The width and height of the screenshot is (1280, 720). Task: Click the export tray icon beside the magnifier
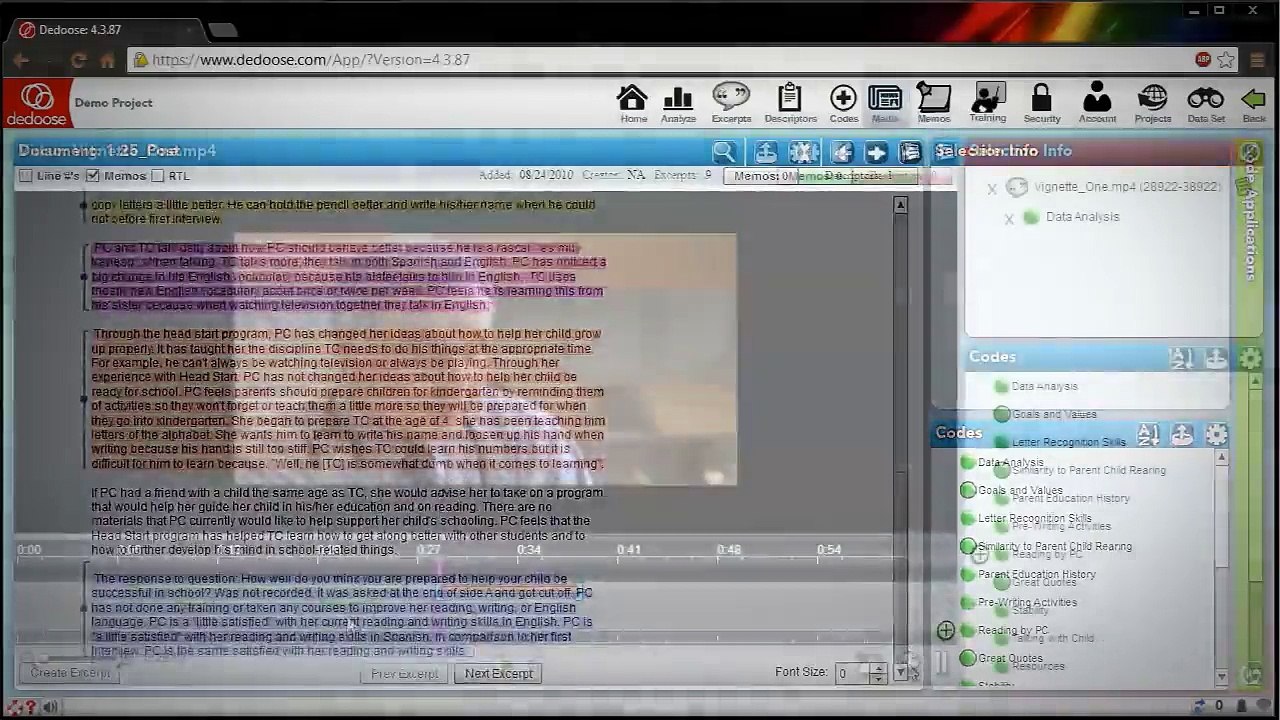[765, 152]
